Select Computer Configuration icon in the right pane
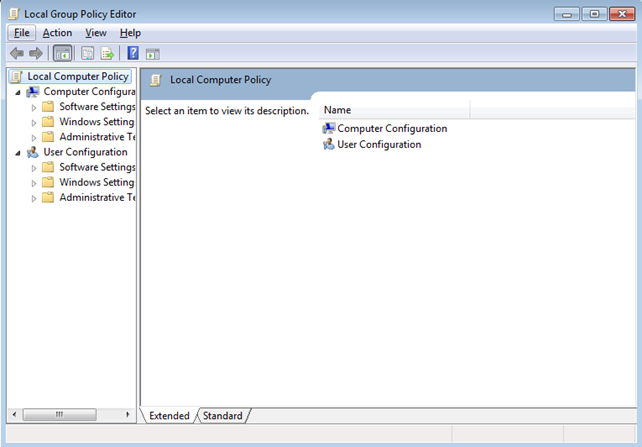 click(329, 128)
